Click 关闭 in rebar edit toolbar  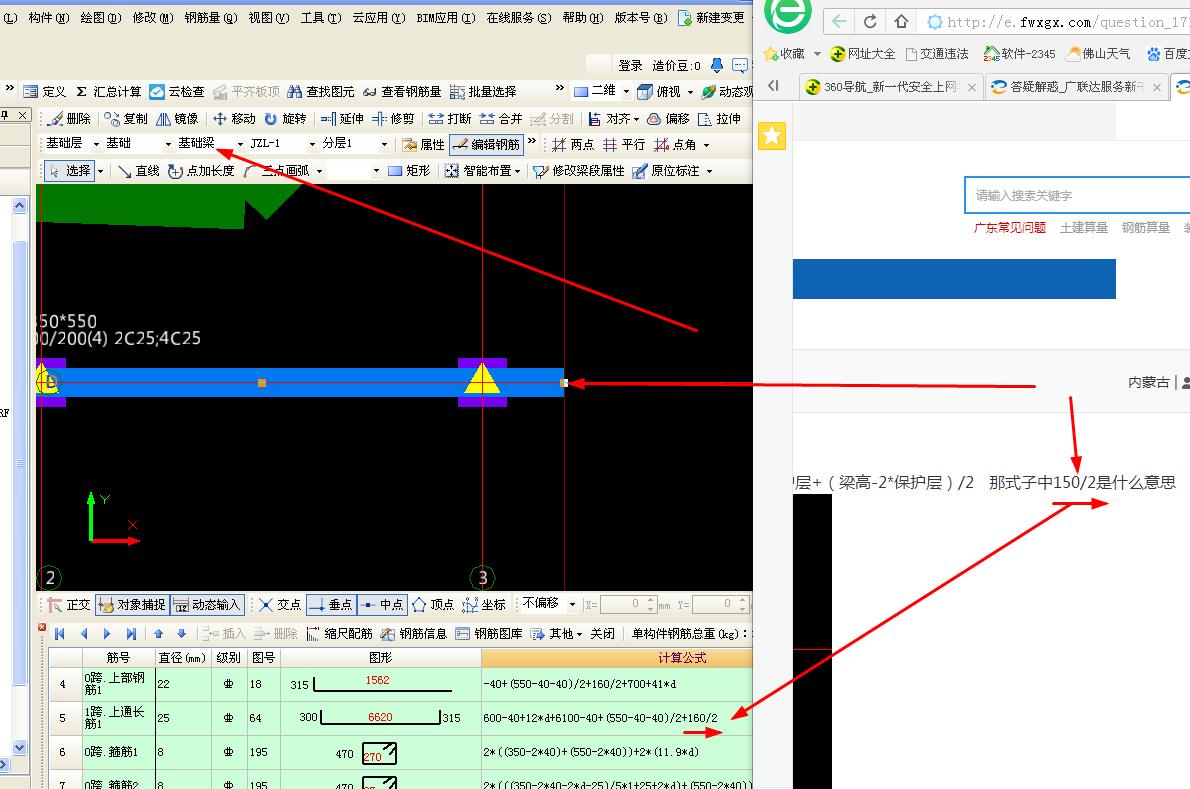[x=603, y=633]
